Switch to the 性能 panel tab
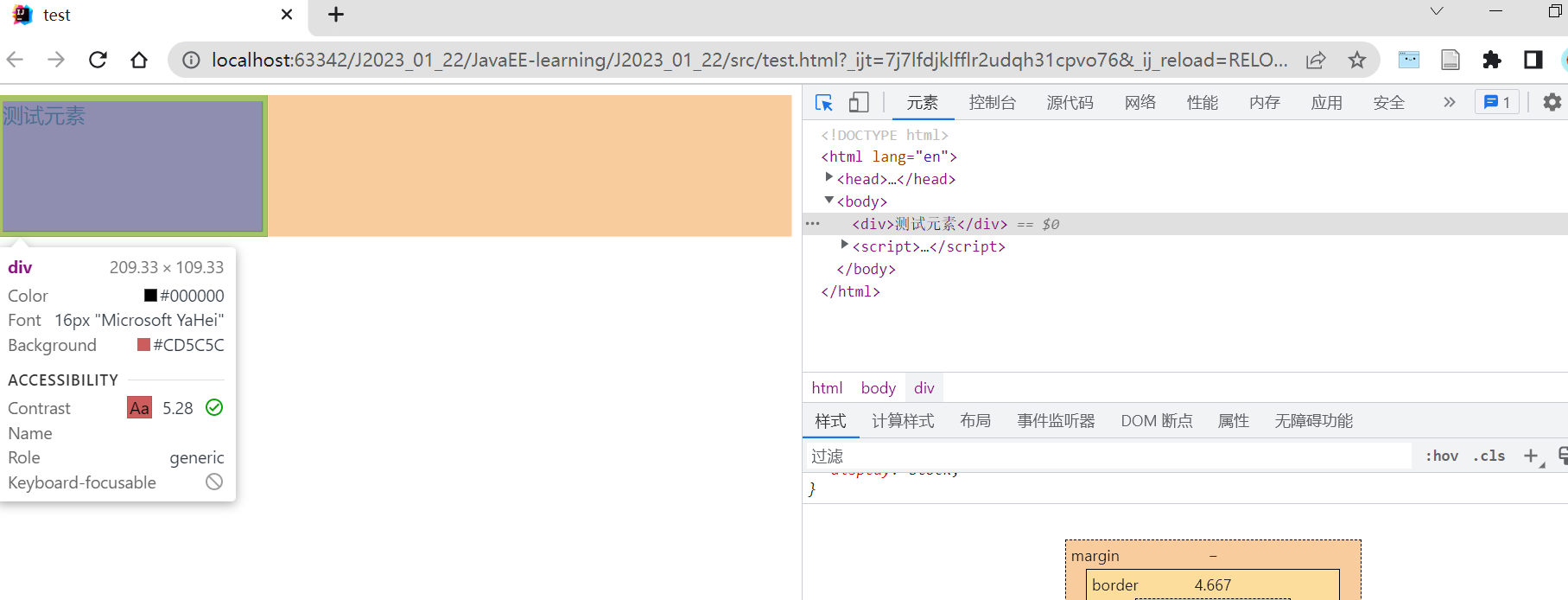 1203,103
